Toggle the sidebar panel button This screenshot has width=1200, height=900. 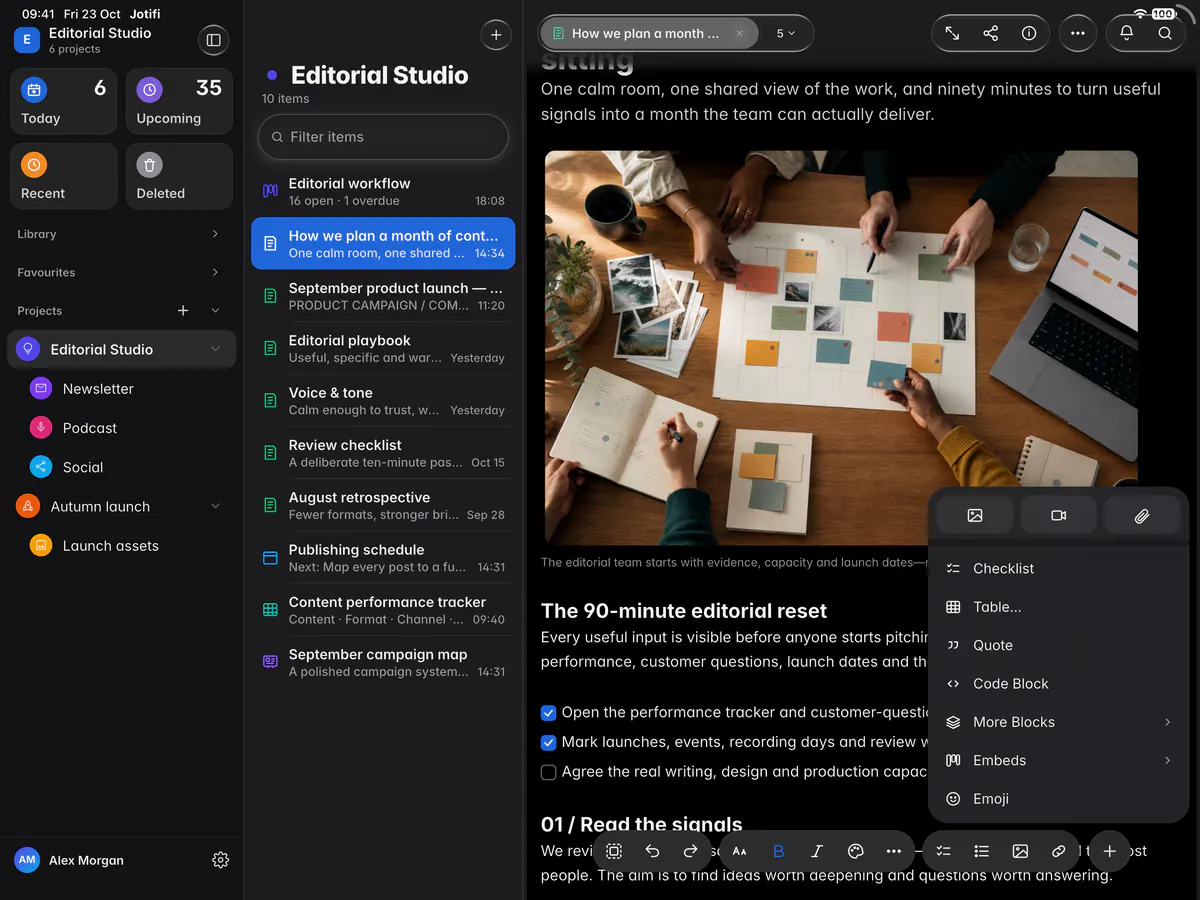tap(213, 40)
